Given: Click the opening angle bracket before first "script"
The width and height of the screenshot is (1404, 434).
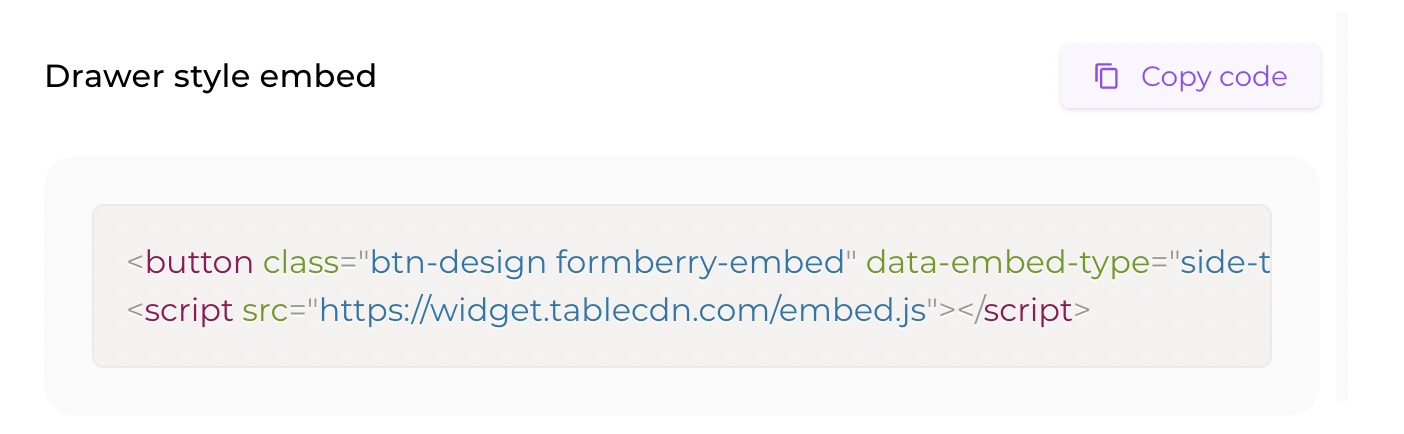Looking at the screenshot, I should coord(135,311).
